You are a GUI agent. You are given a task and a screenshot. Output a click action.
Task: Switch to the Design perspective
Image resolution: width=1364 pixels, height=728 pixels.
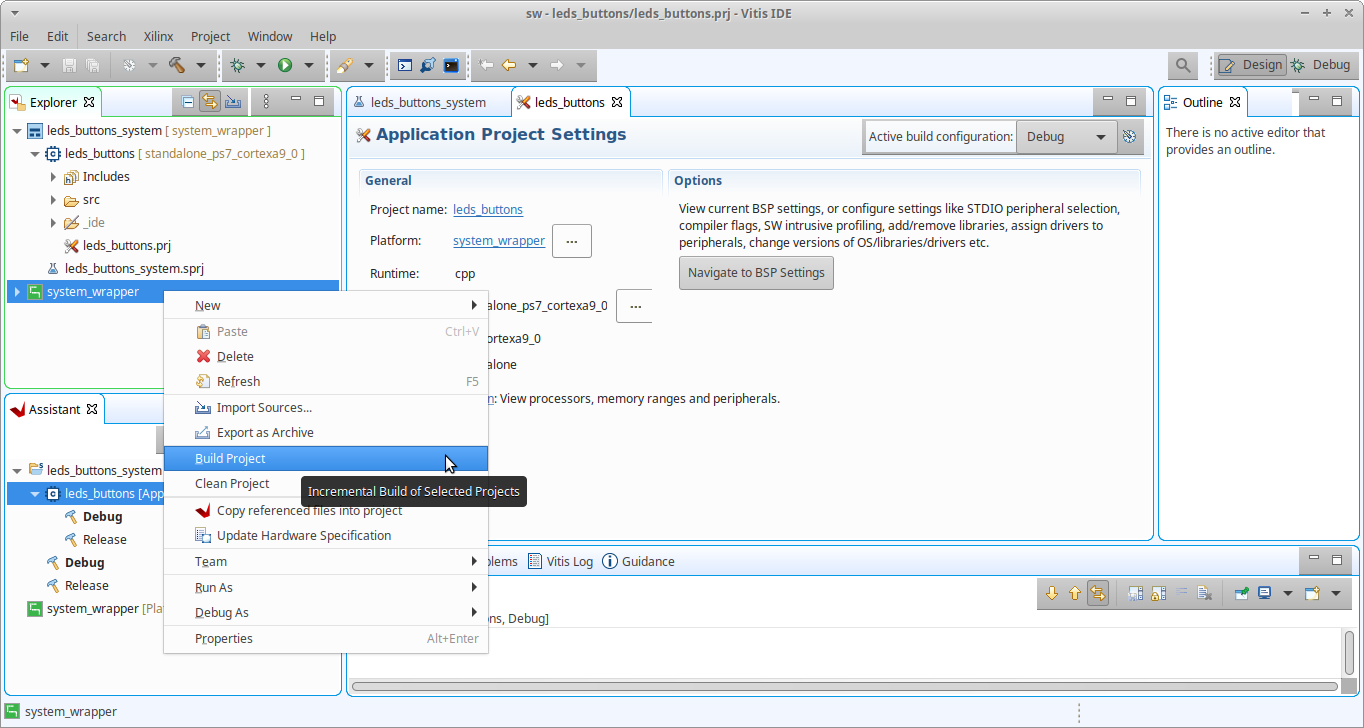1251,65
